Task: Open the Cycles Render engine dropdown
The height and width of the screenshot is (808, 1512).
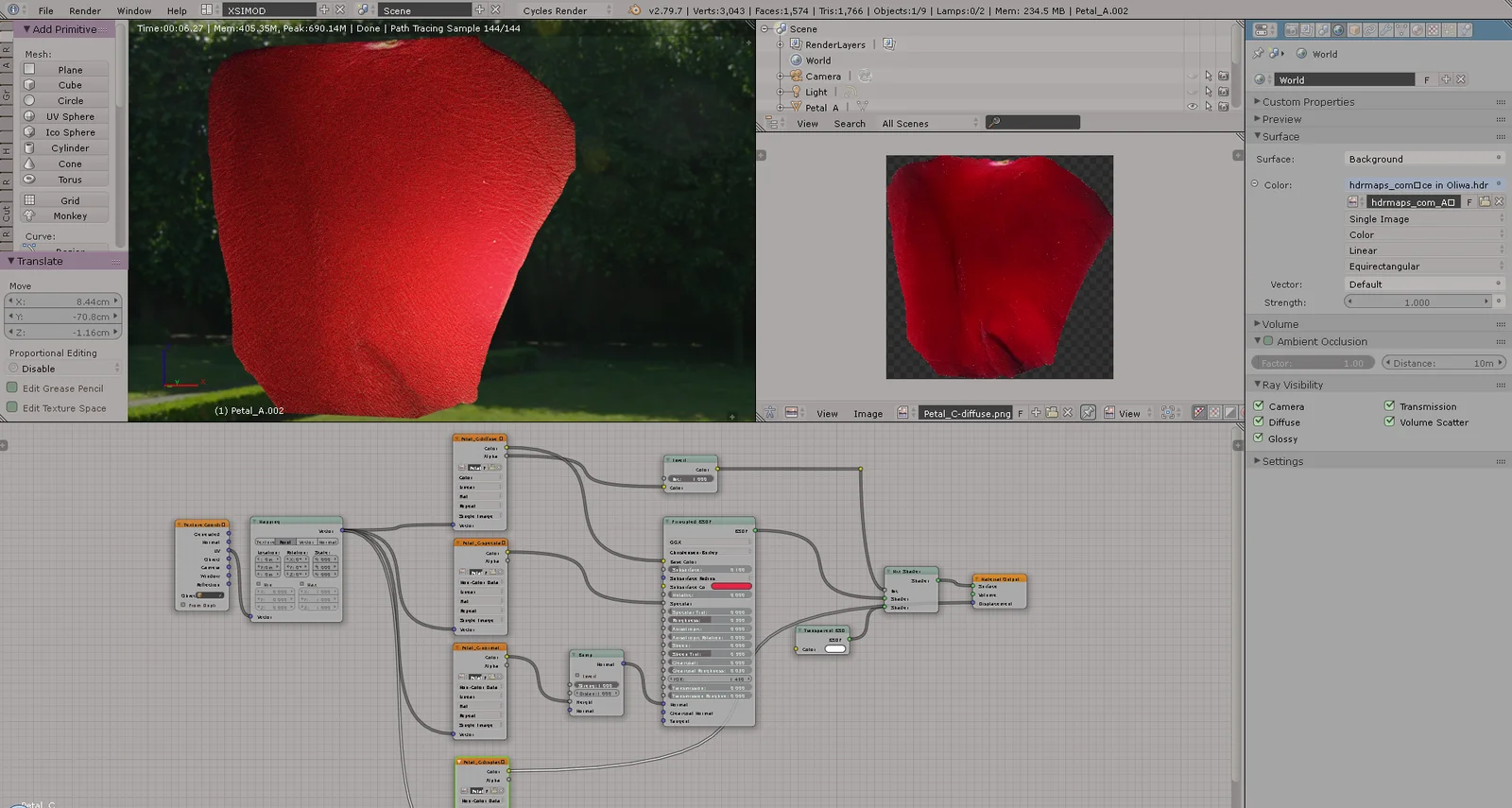Action: coord(565,10)
